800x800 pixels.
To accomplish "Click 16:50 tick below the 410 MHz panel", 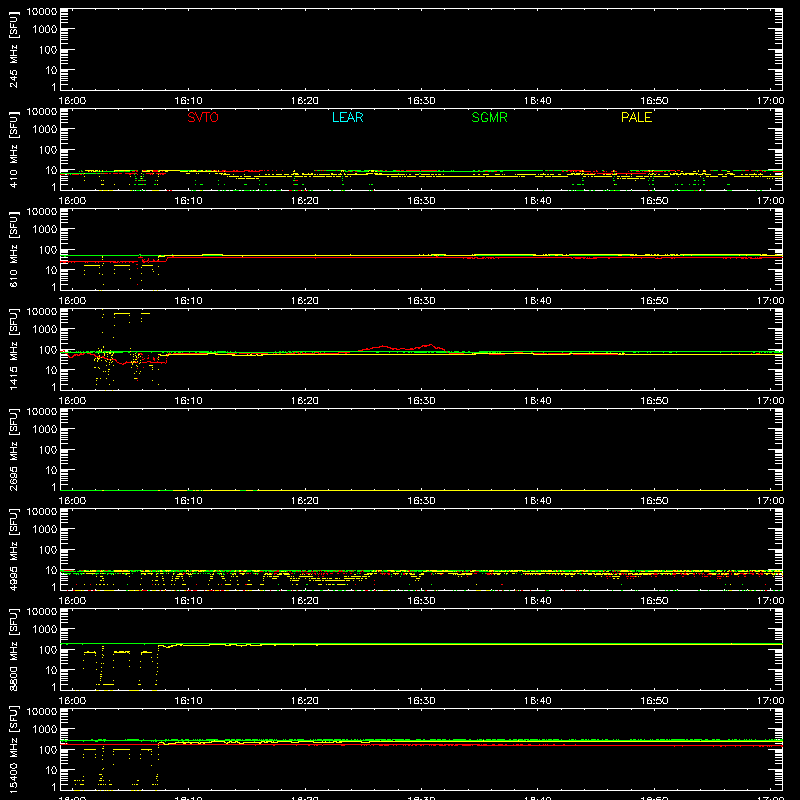I will [x=654, y=201].
